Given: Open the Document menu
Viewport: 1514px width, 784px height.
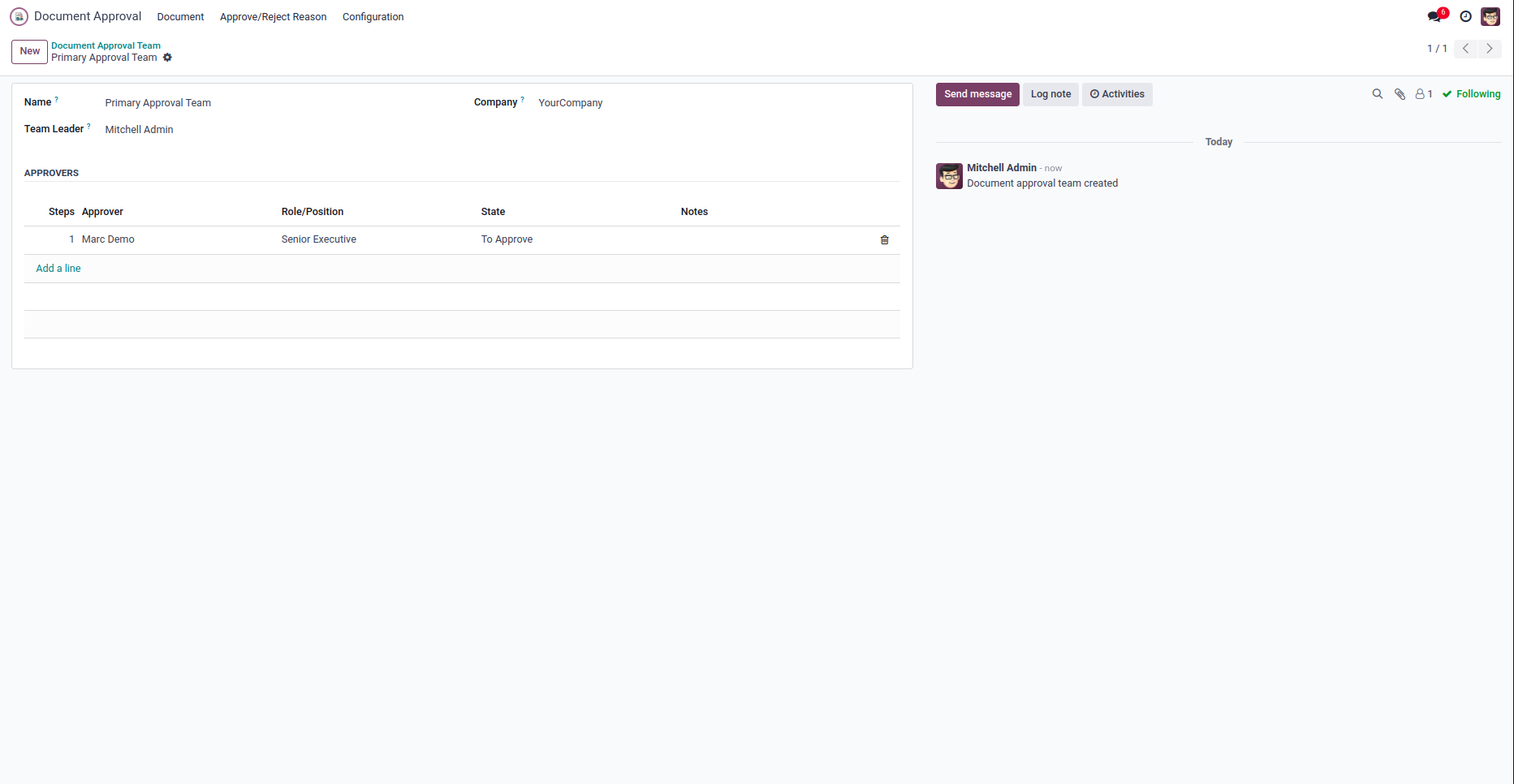Looking at the screenshot, I should coord(180,17).
